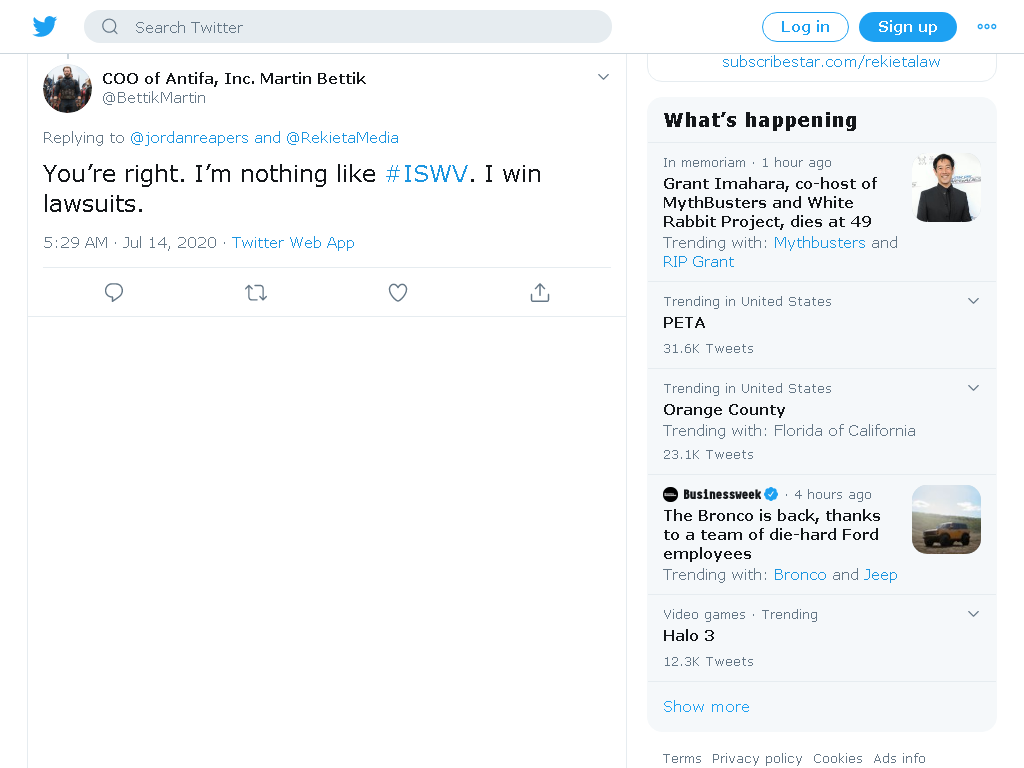Click the Sign up button
The height and width of the screenshot is (768, 1024).
tap(907, 27)
